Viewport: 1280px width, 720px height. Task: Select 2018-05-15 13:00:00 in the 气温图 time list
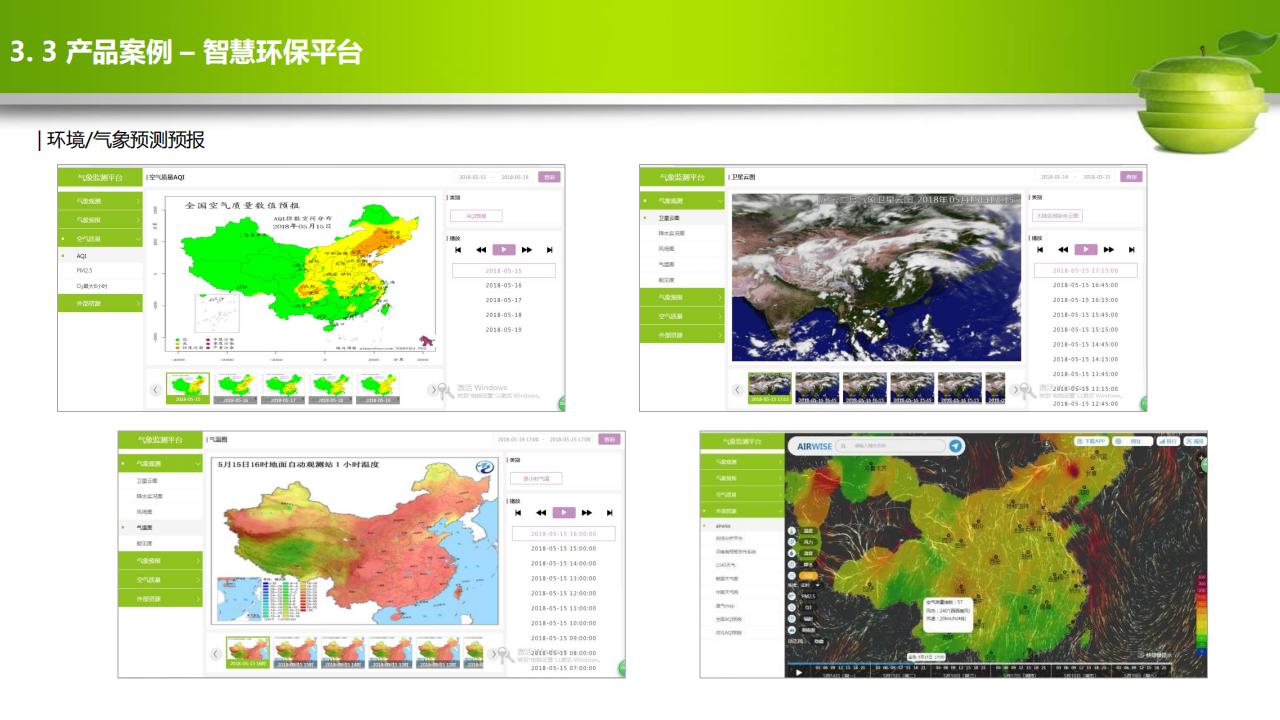[564, 578]
